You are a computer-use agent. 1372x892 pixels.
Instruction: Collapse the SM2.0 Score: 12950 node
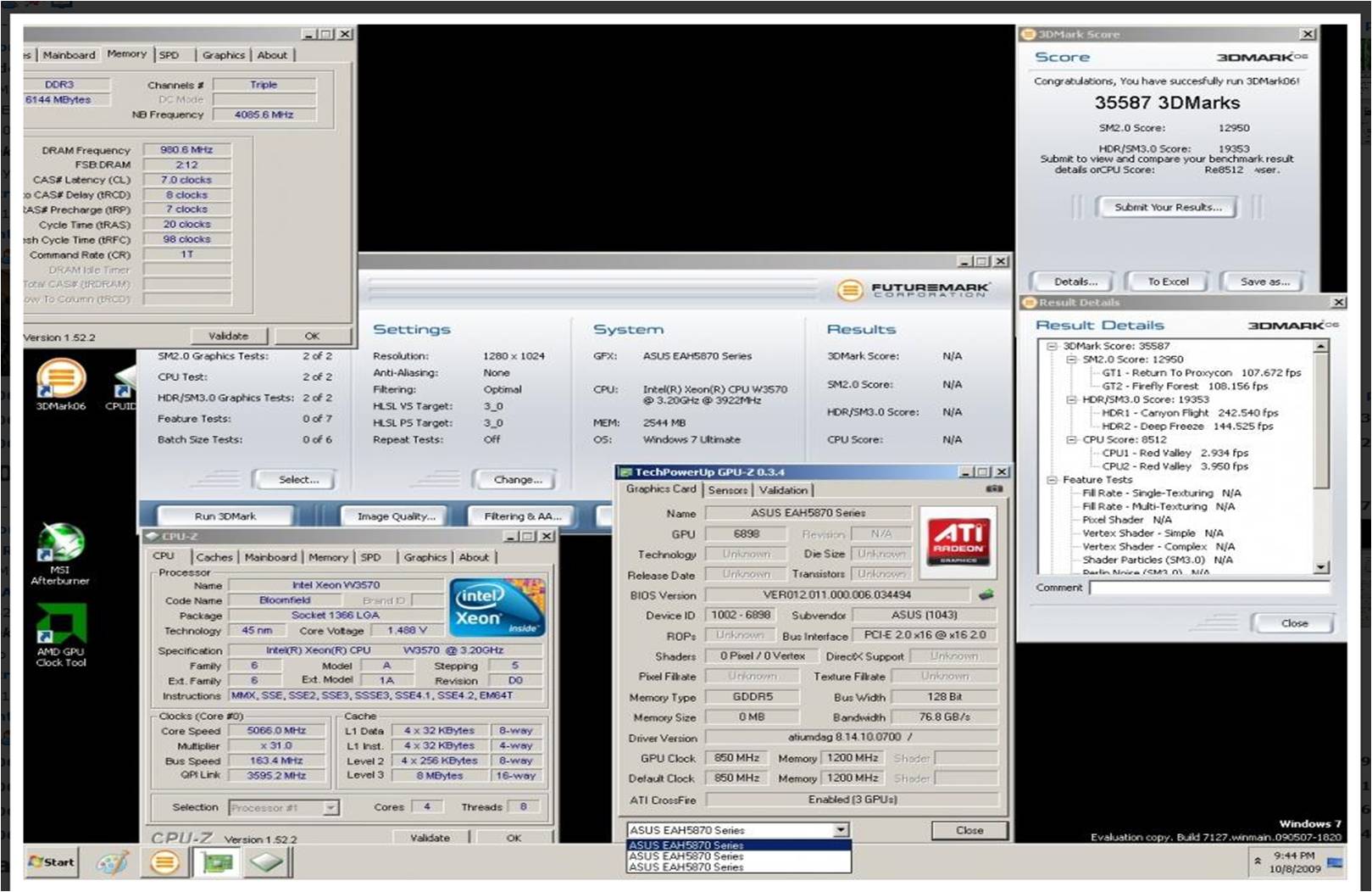point(1071,360)
